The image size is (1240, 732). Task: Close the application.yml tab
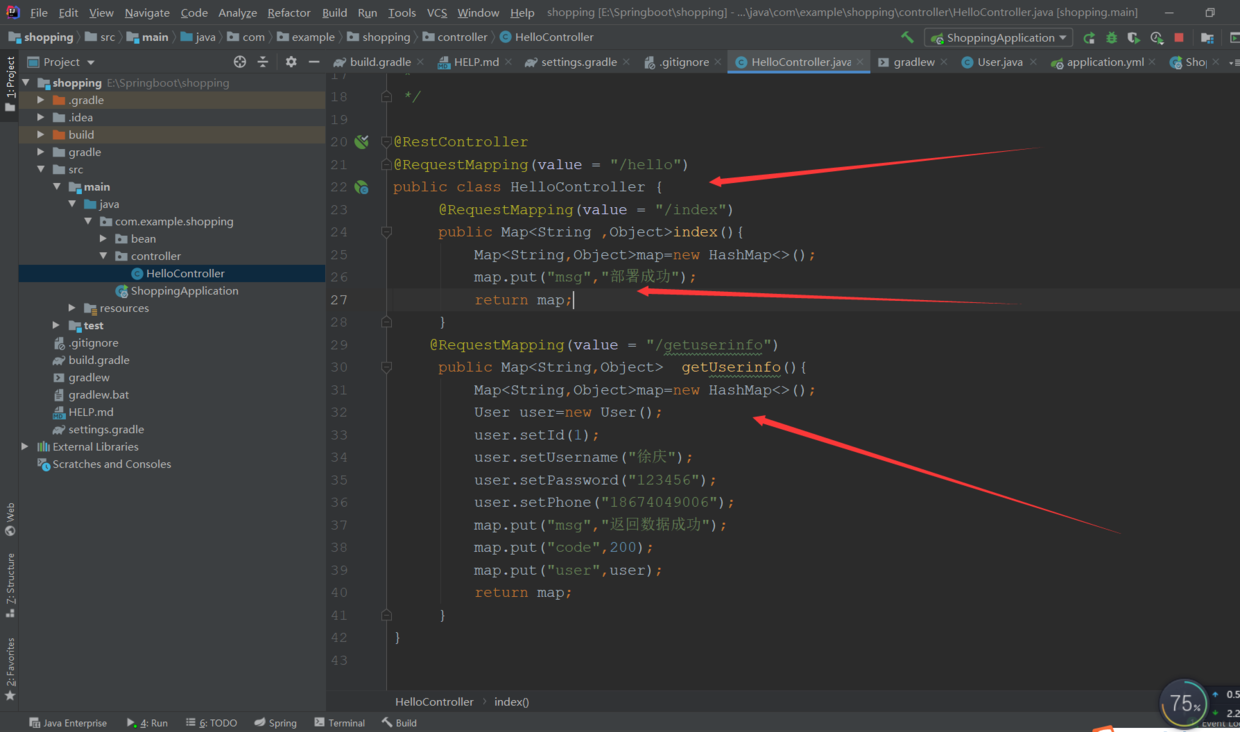(1153, 62)
